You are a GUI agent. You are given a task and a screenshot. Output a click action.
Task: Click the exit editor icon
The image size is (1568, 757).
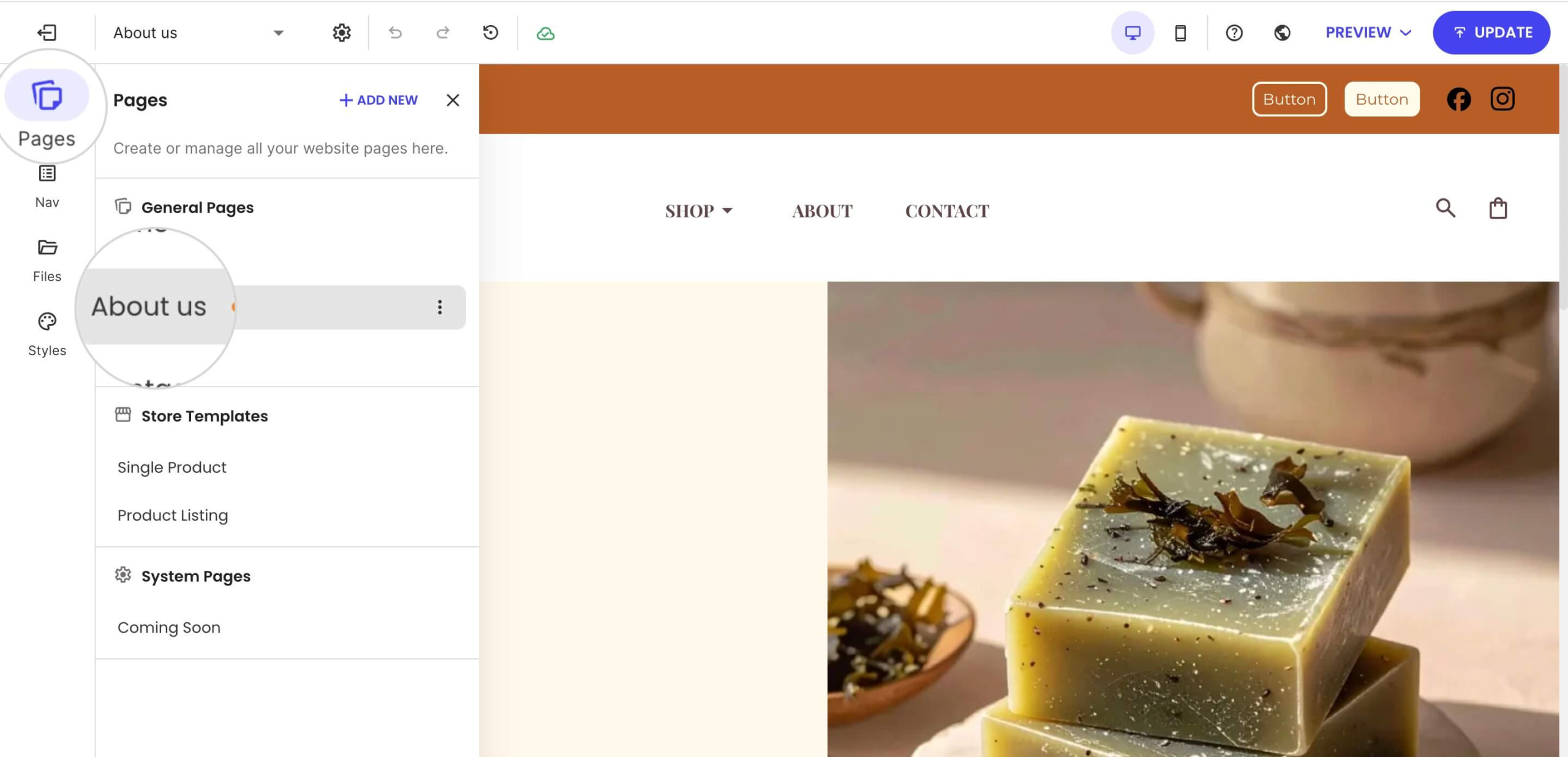pos(47,32)
